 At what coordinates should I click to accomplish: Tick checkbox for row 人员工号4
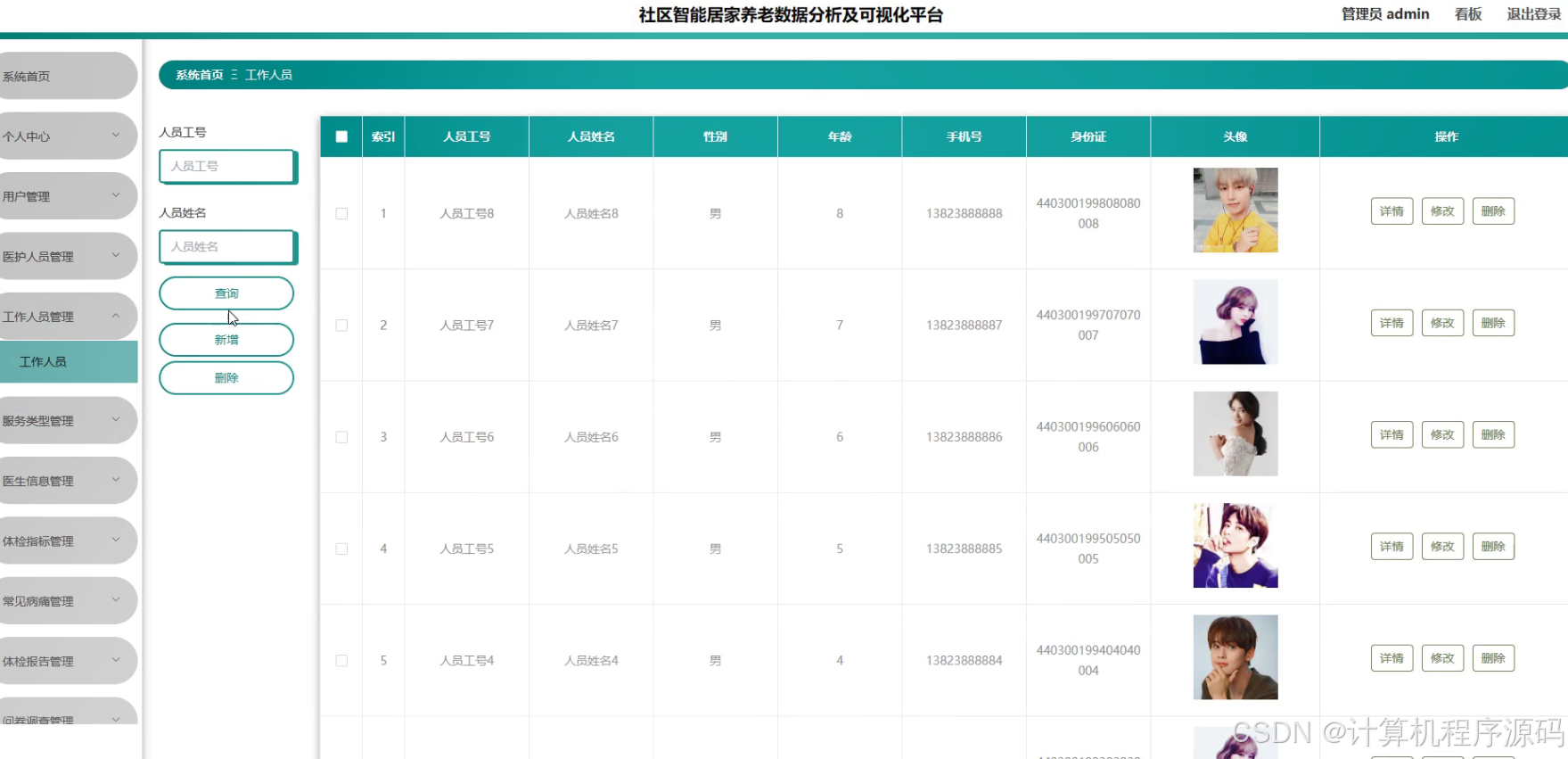(x=341, y=661)
